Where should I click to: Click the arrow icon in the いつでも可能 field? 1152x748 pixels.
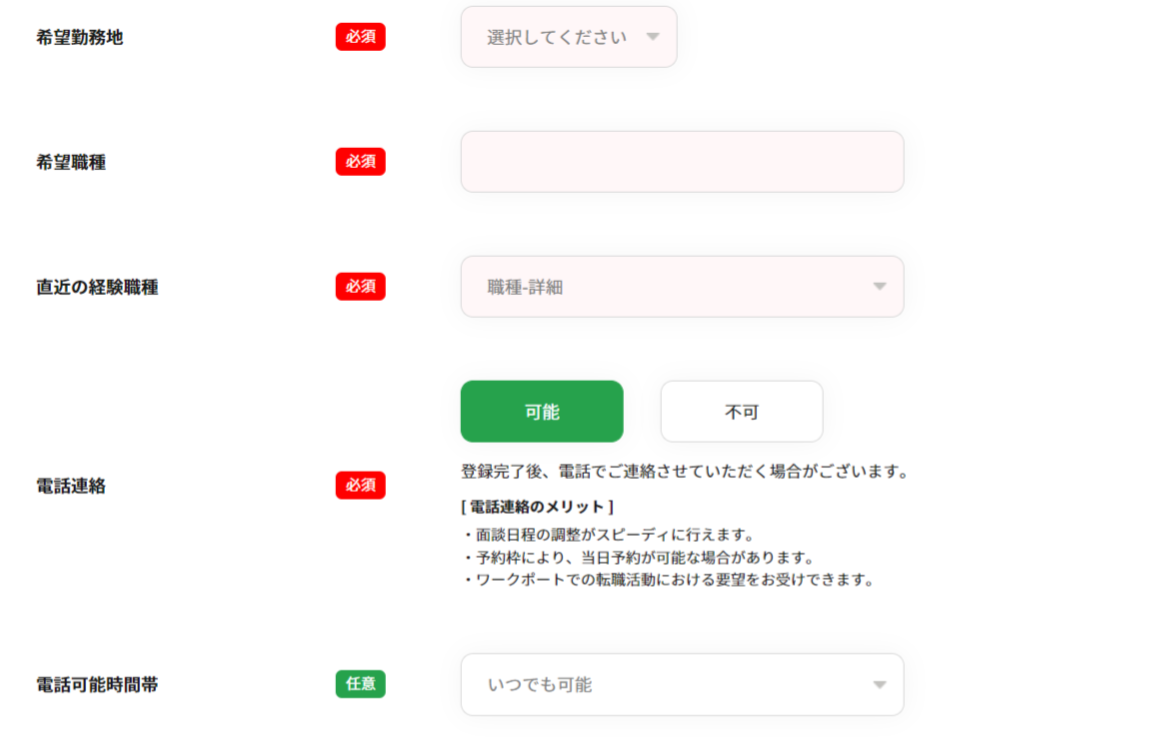pos(878,684)
